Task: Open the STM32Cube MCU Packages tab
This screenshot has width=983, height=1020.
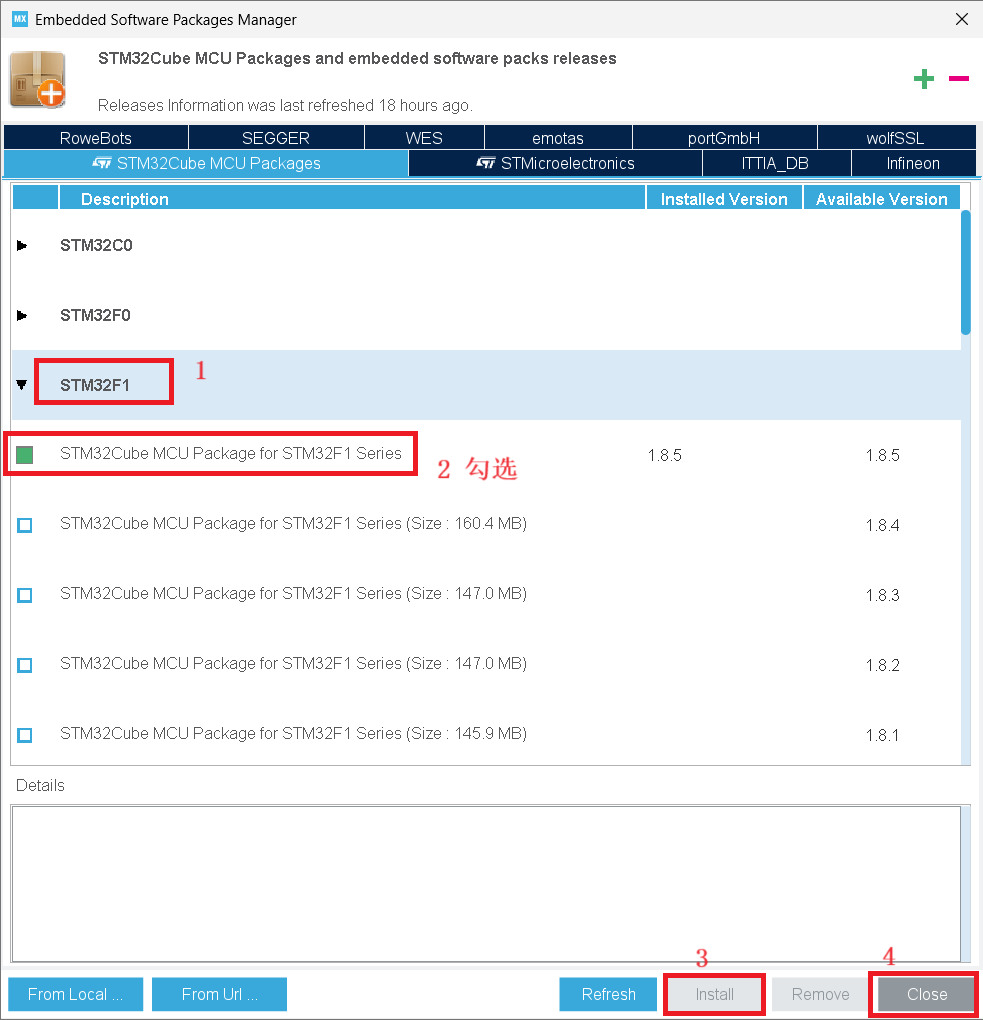Action: (x=206, y=163)
